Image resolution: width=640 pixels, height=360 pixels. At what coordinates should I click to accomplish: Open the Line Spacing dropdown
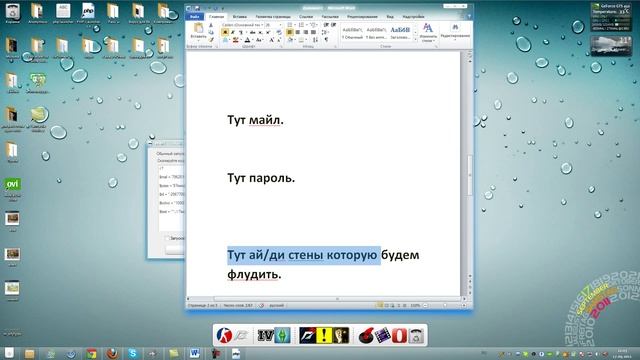(x=325, y=32)
